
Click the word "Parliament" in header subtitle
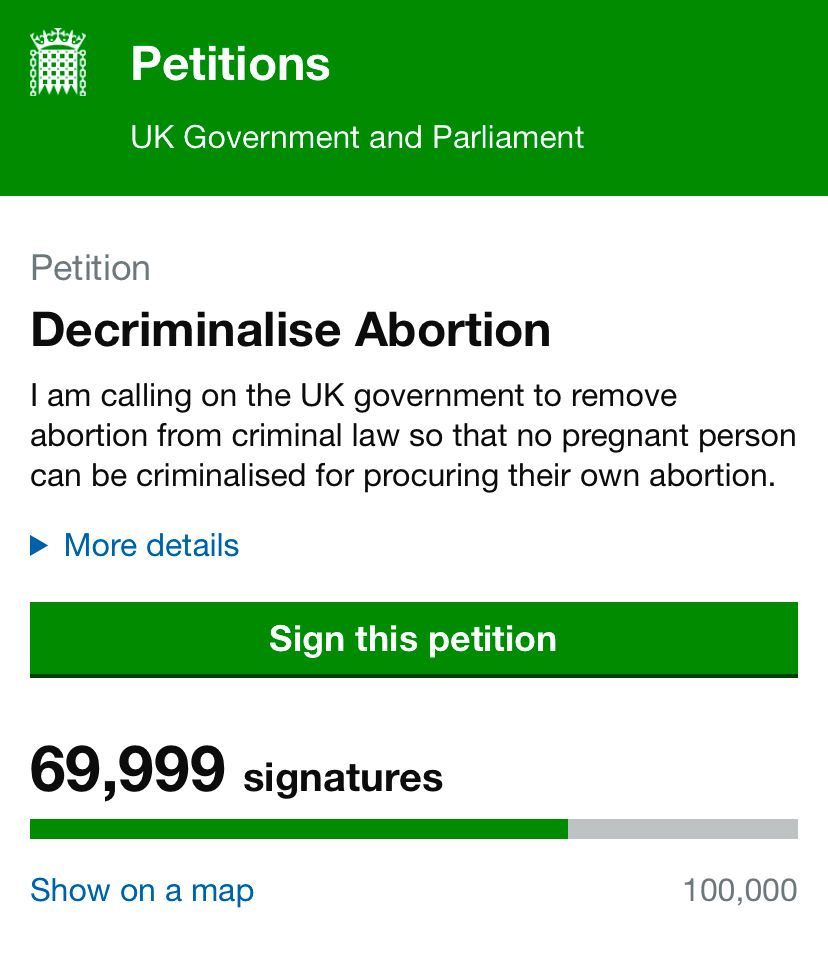tap(508, 137)
